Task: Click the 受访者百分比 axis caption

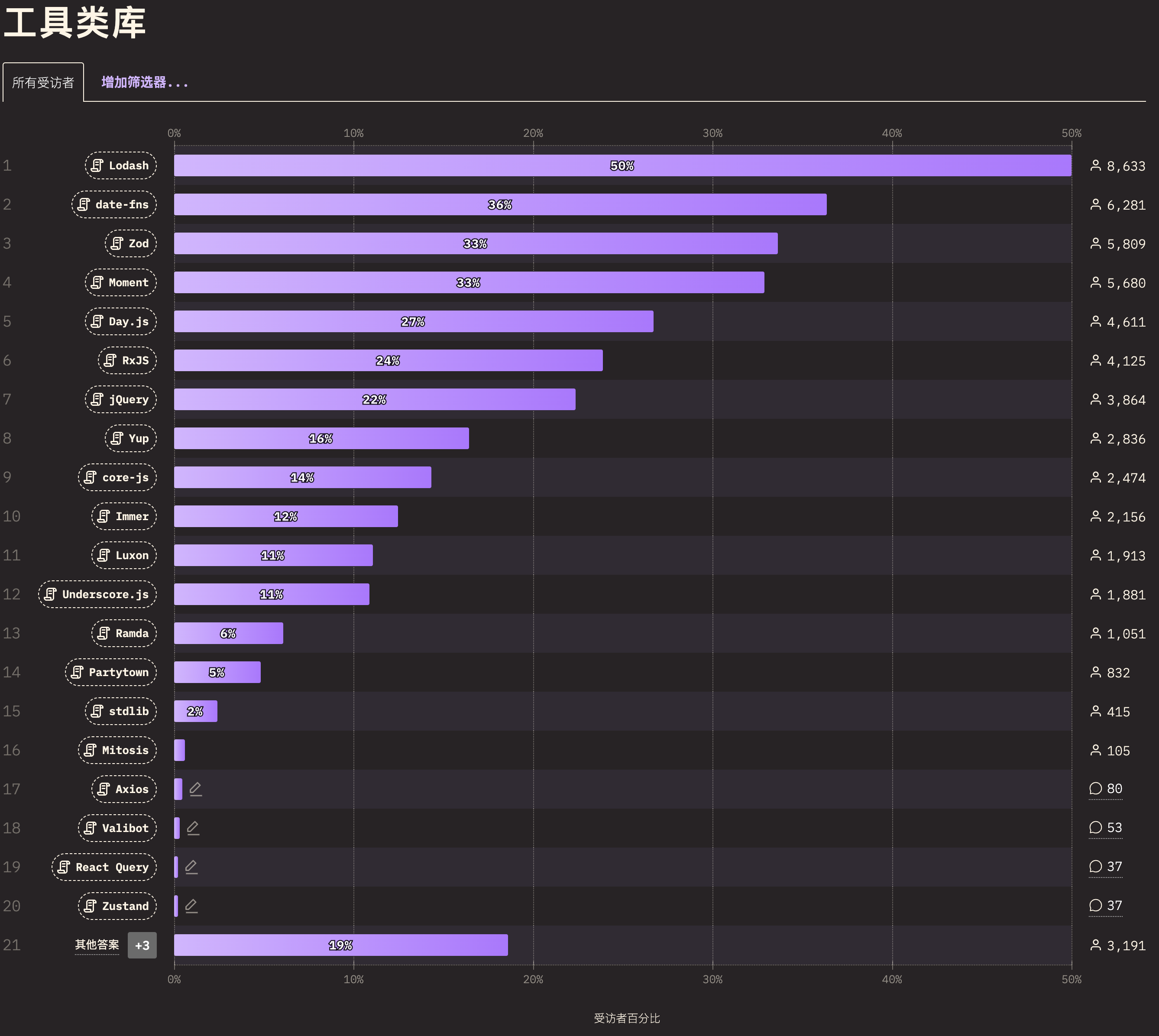Action: pos(627,1018)
